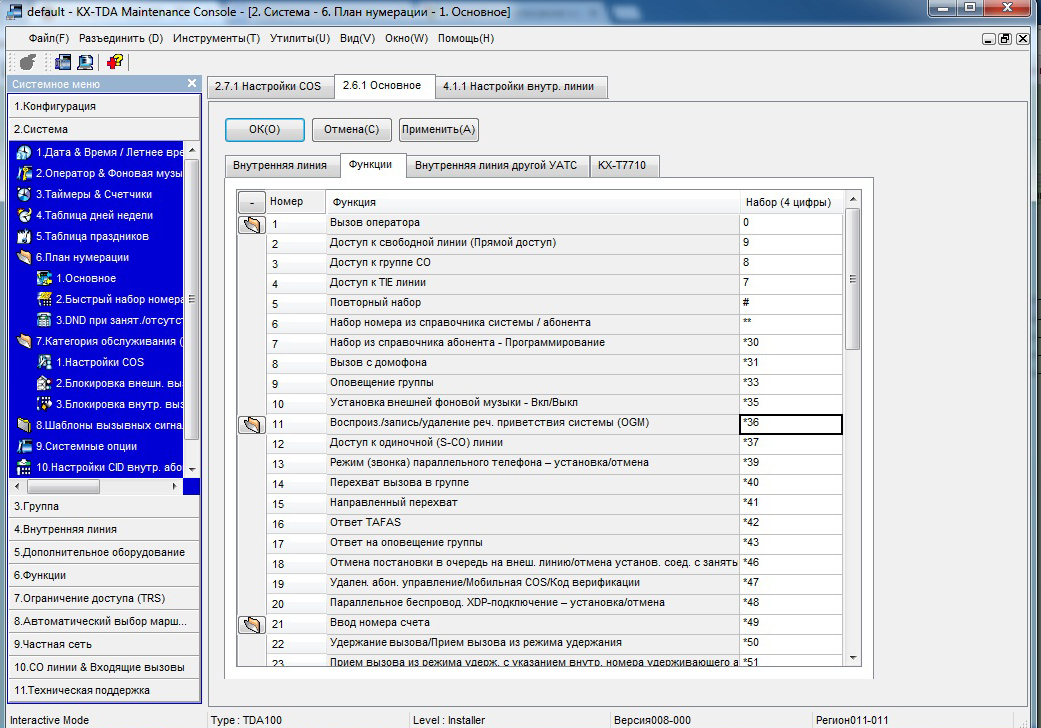Click system menu tree scrollbar down arrow
Screen dimensions: 1041x728
point(192,470)
